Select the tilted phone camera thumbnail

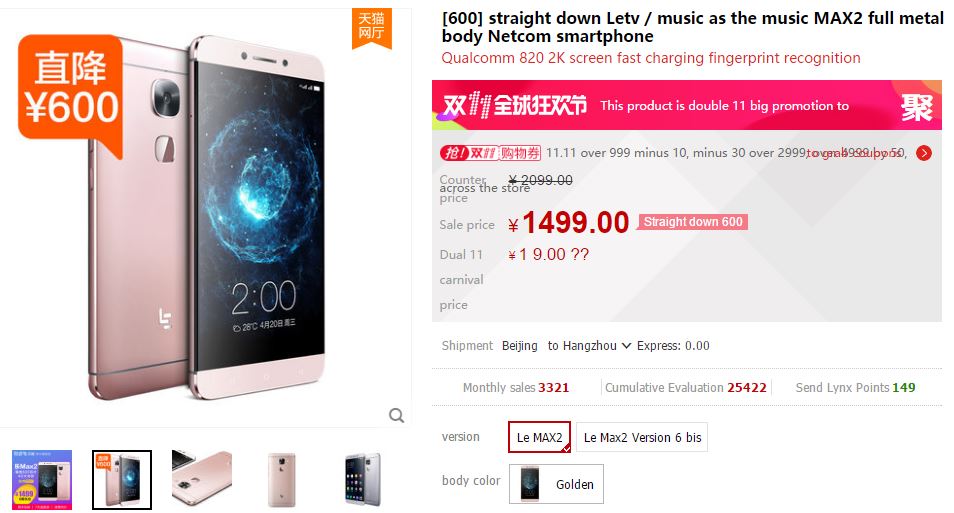click(202, 480)
